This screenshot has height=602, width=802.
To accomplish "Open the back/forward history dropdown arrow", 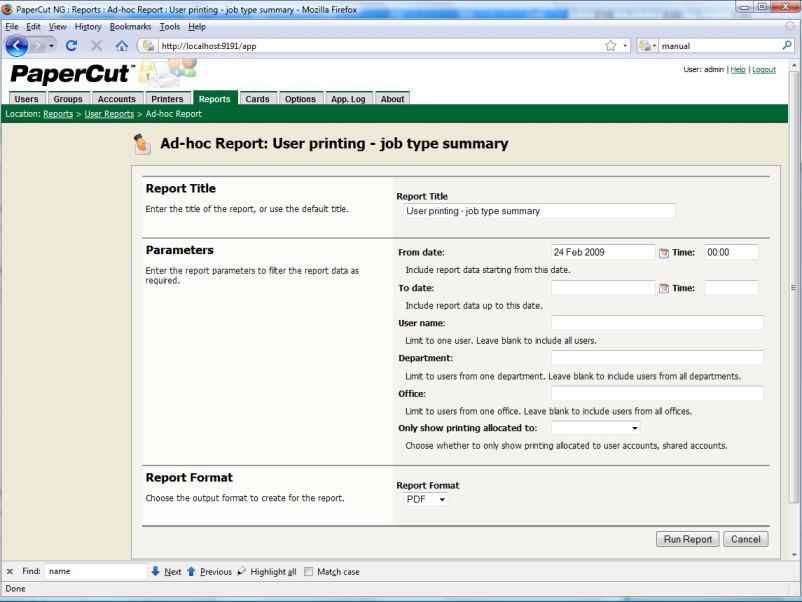I will pos(51,46).
